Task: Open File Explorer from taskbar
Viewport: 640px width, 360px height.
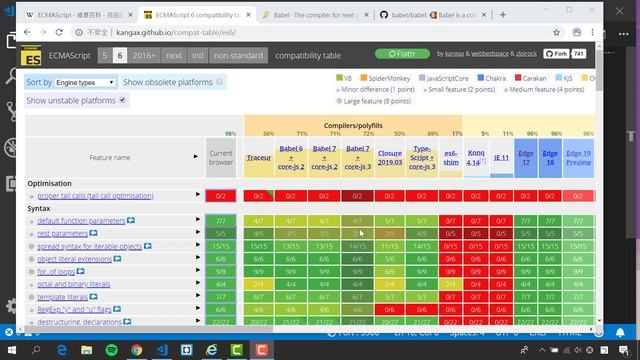Action: pyautogui.click(x=87, y=350)
